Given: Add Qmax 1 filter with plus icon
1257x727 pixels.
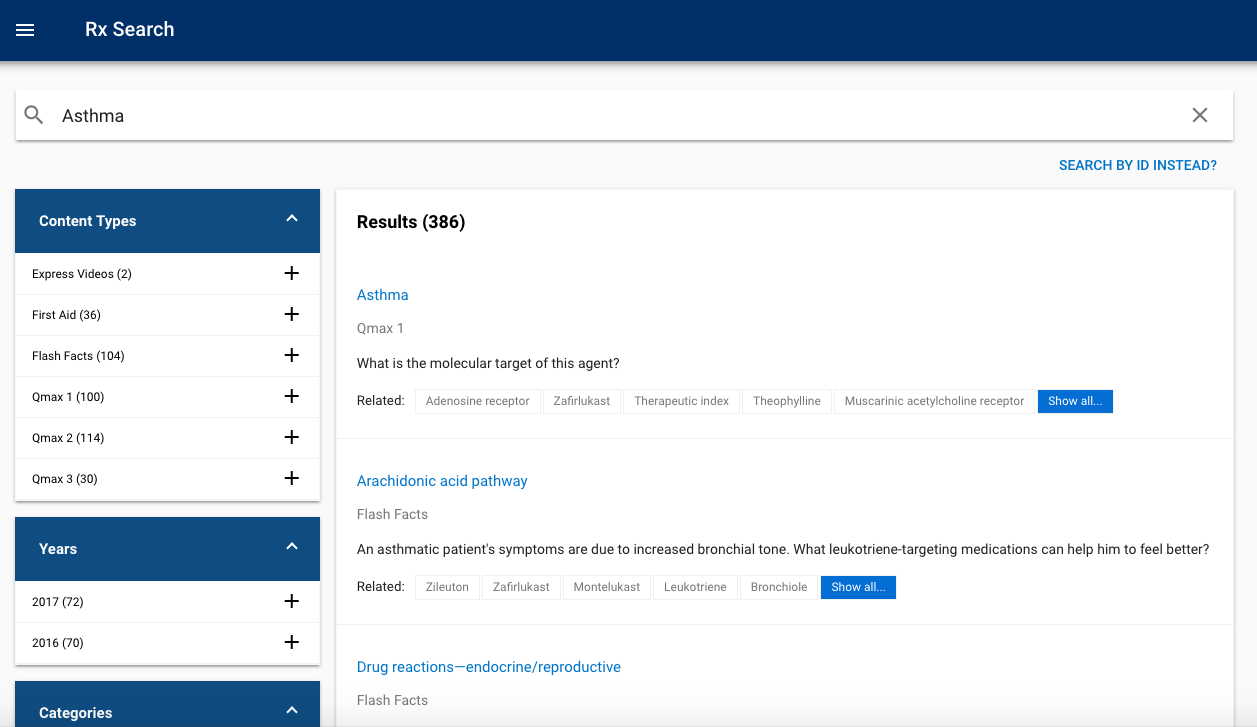Looking at the screenshot, I should 292,396.
